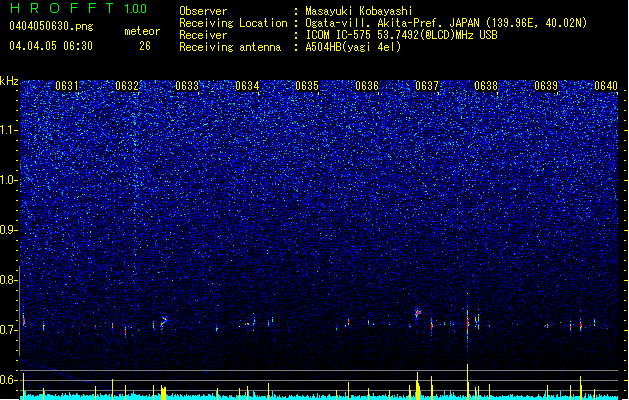The image size is (629, 400).
Task: Click the tallest yellow power spike before 0638
Action: (x=467, y=381)
